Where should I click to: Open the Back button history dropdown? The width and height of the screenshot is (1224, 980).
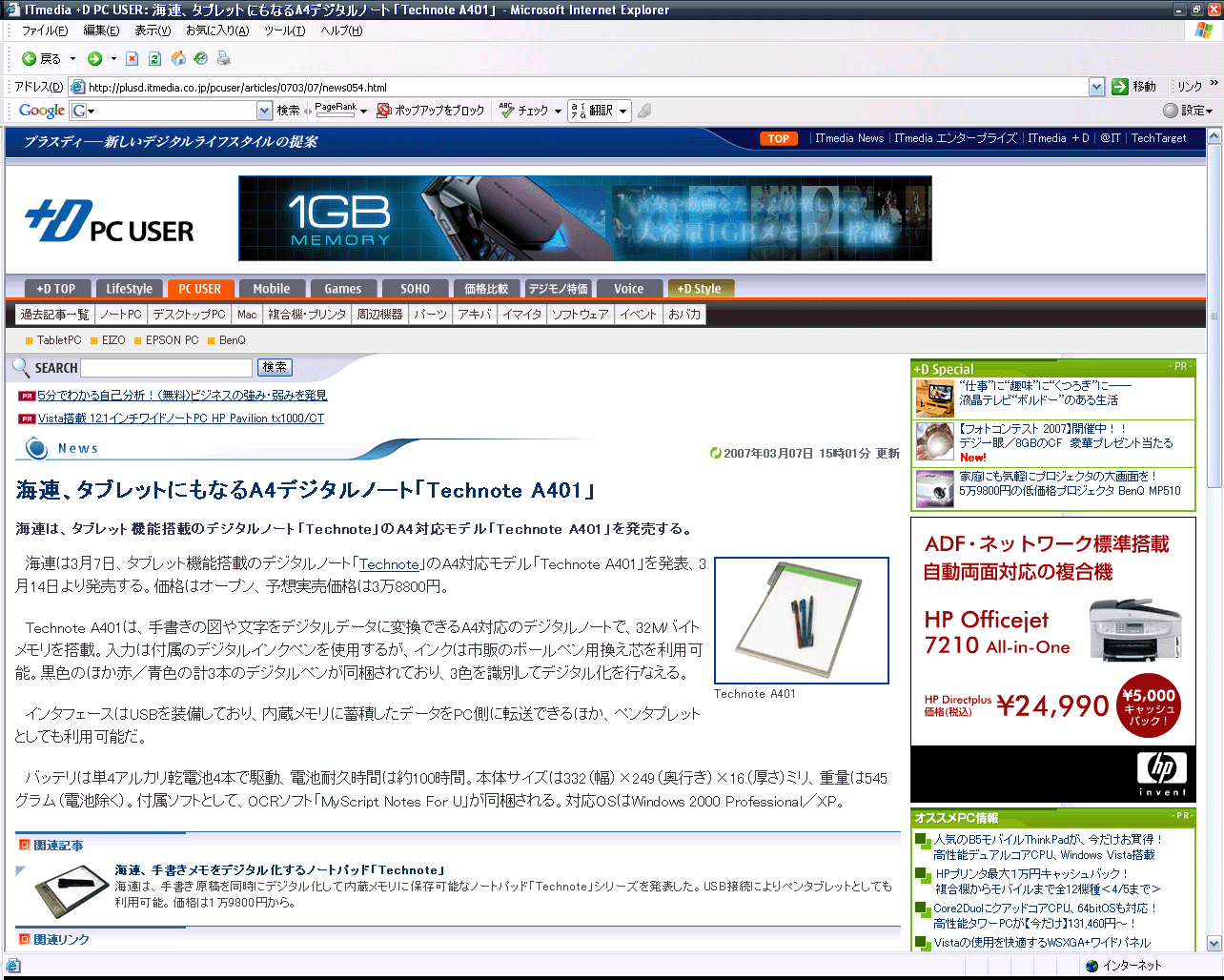(x=71, y=59)
